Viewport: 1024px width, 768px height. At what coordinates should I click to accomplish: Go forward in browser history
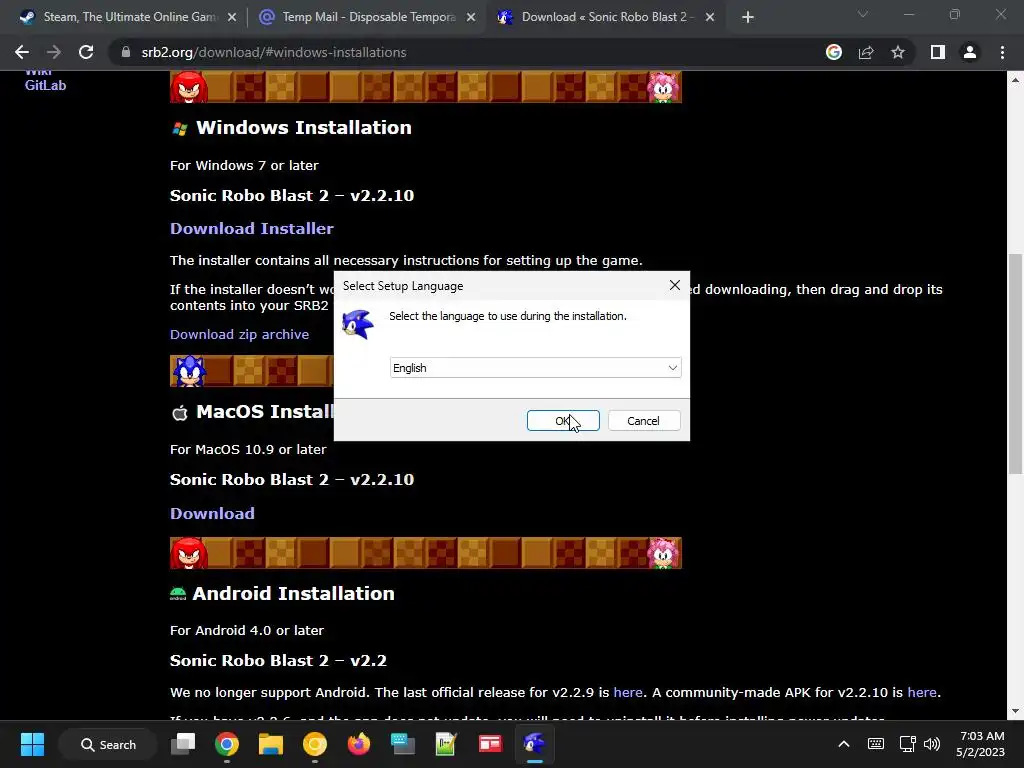coord(54,52)
